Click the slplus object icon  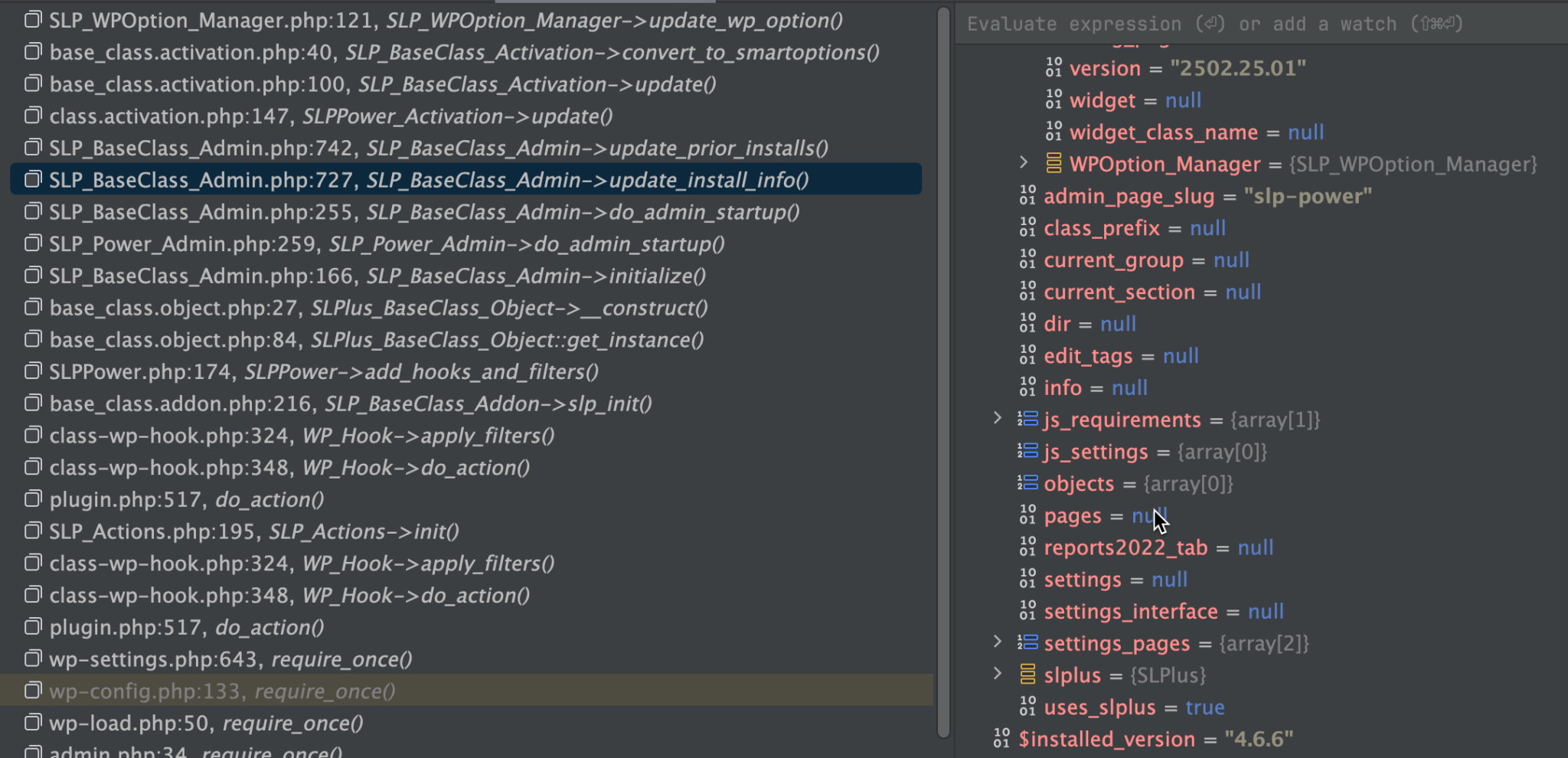[1028, 675]
